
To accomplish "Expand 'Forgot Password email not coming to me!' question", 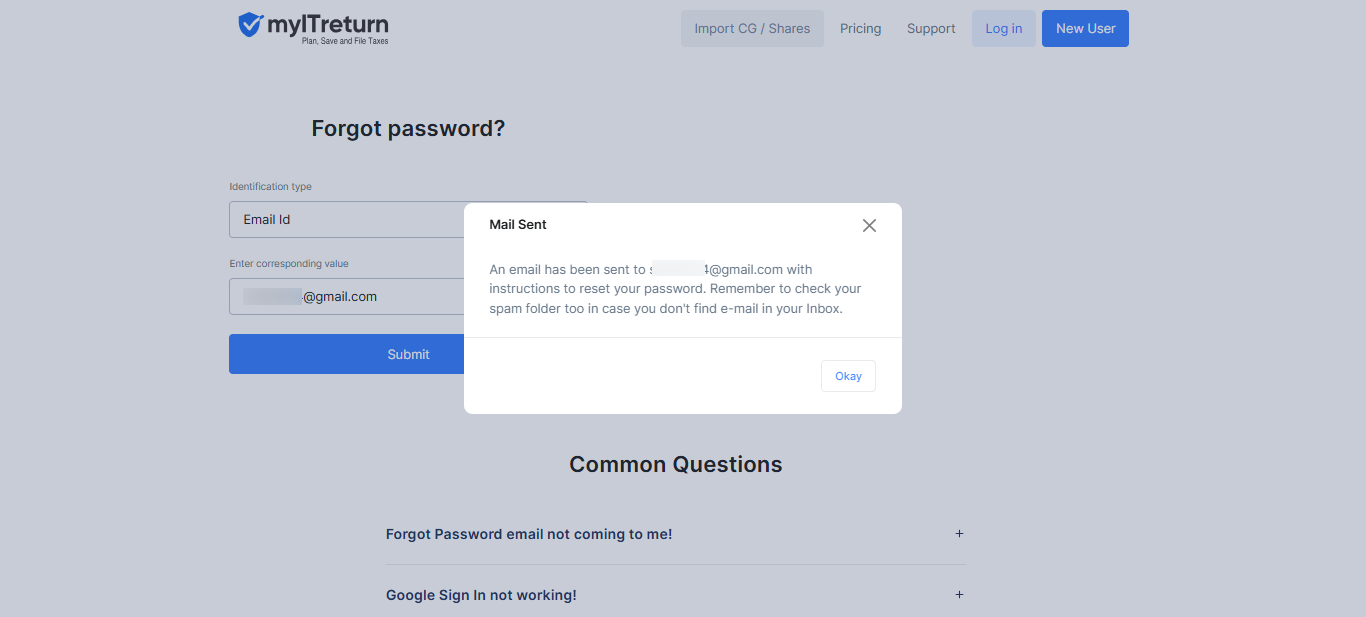I will click(x=529, y=534).
